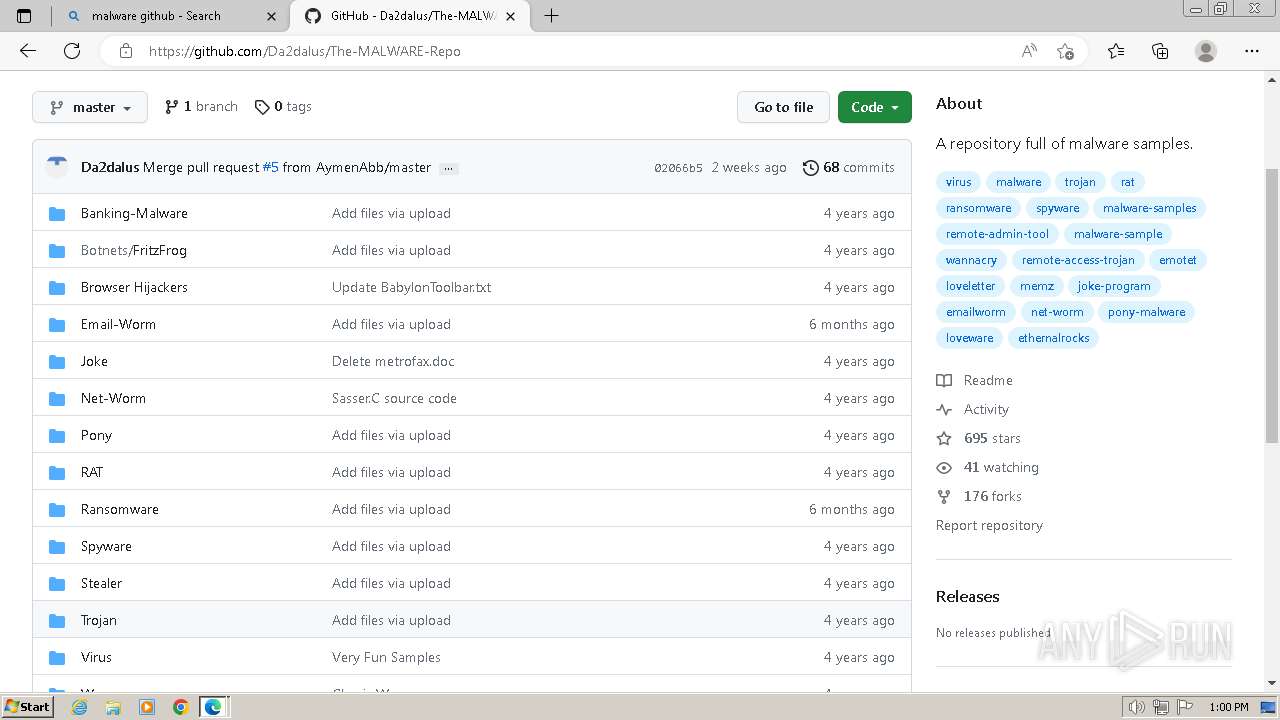Click the browser profile avatar
Viewport: 1280px width, 720px height.
pos(1206,51)
